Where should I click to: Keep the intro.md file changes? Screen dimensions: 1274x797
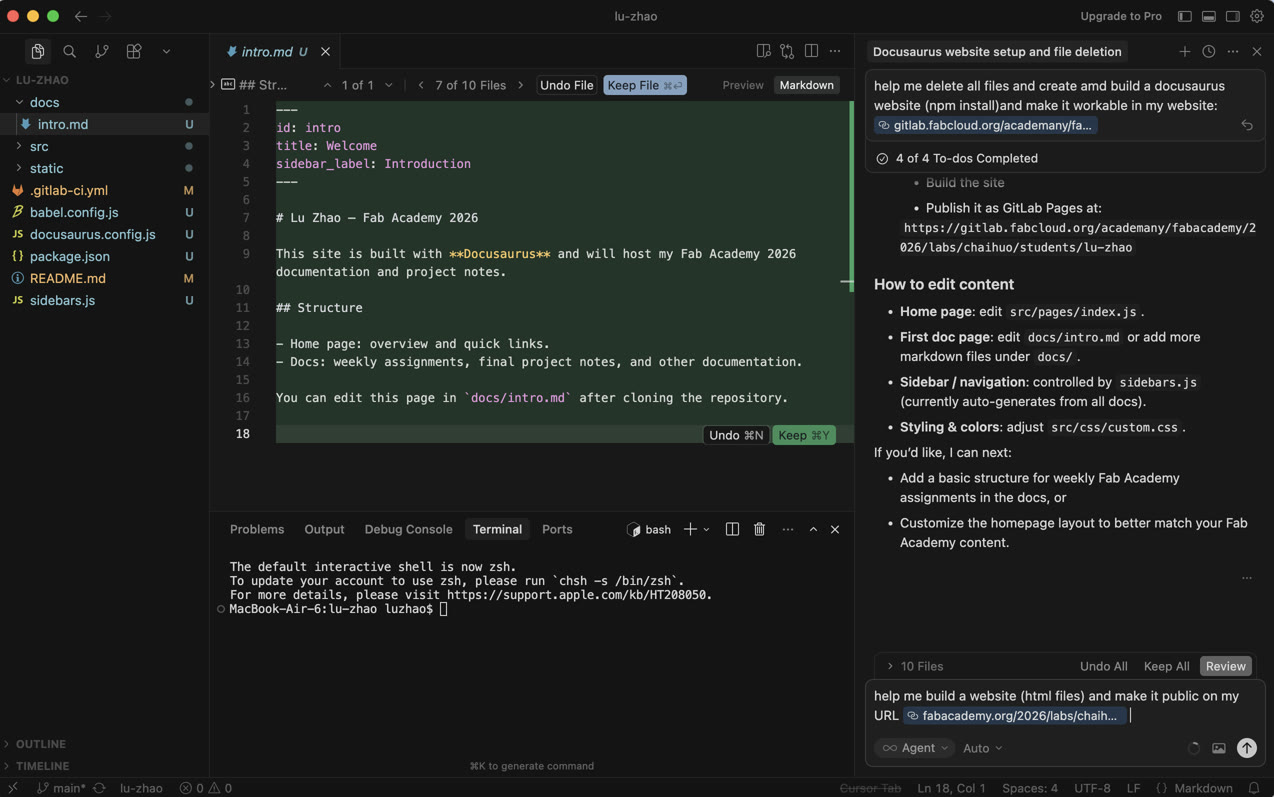click(x=644, y=85)
